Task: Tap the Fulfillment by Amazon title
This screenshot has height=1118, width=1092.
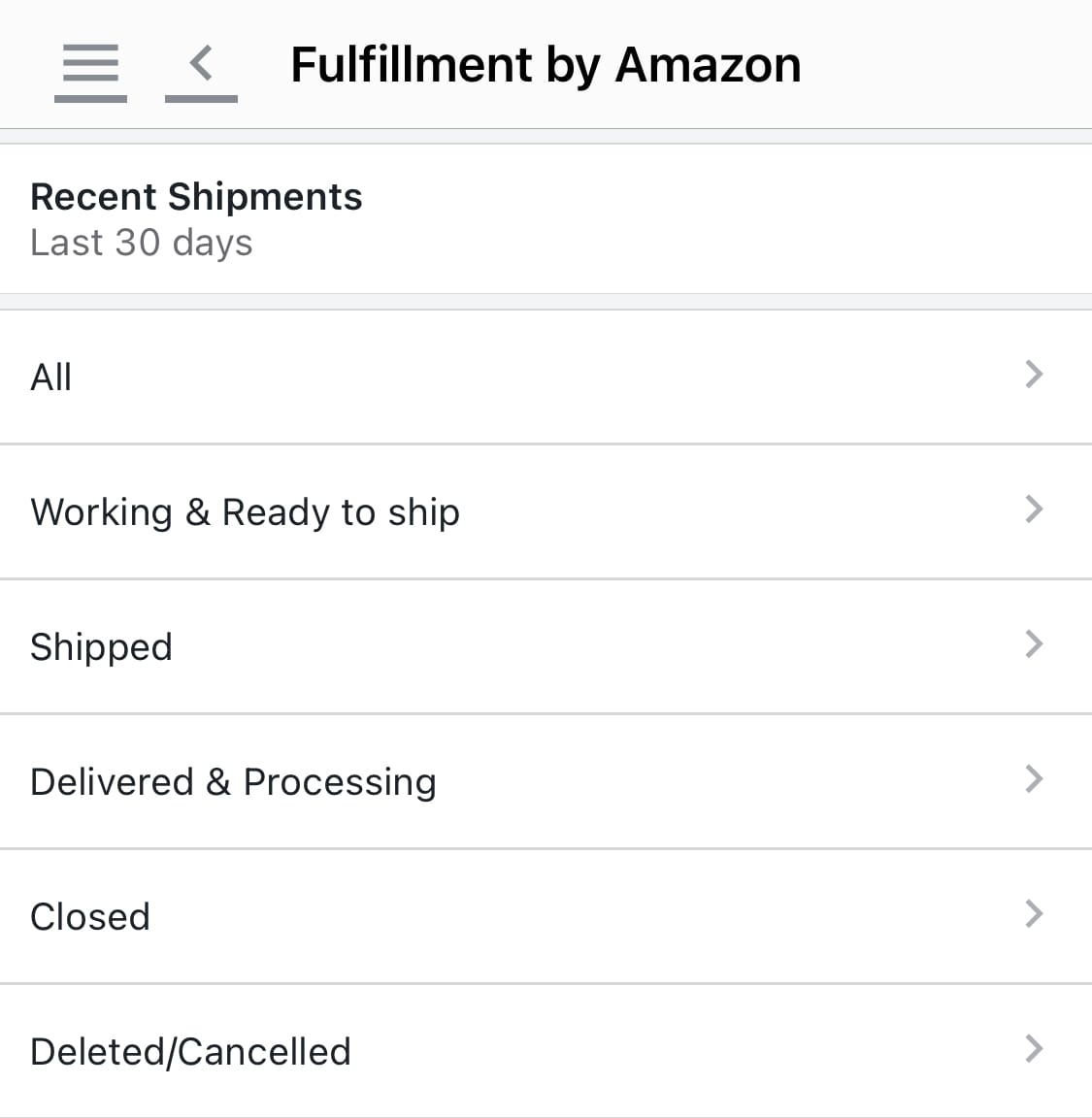Action: [x=546, y=64]
